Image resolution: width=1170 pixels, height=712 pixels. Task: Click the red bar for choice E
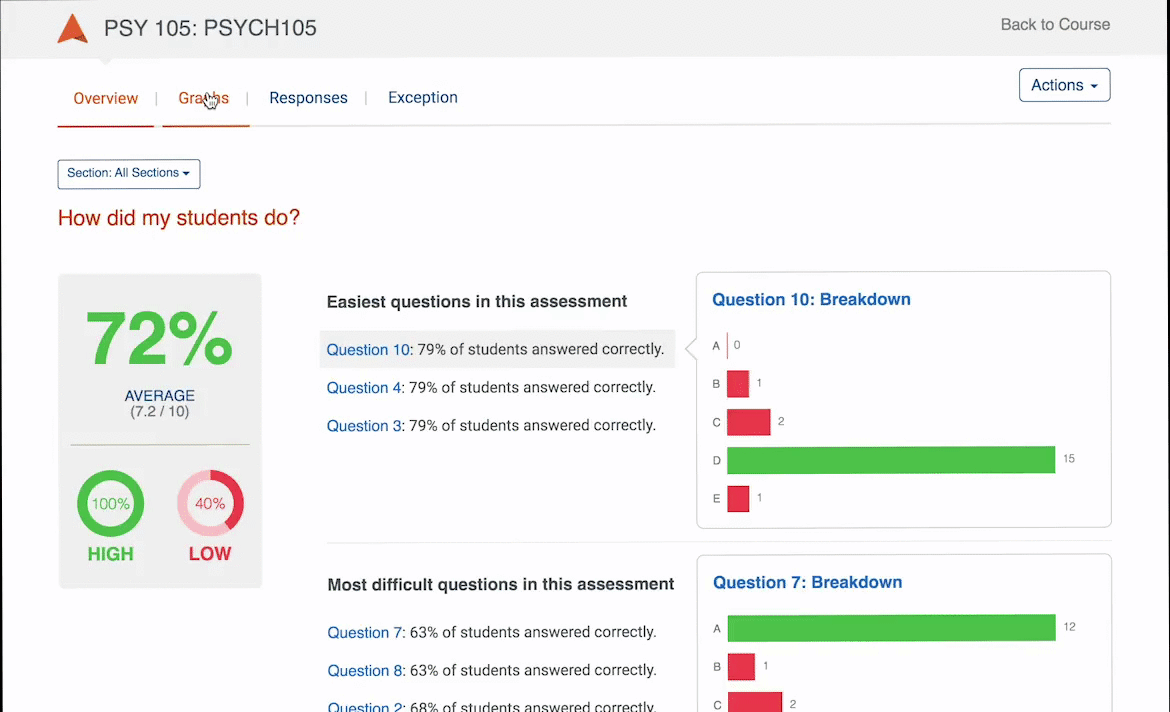[737, 498]
